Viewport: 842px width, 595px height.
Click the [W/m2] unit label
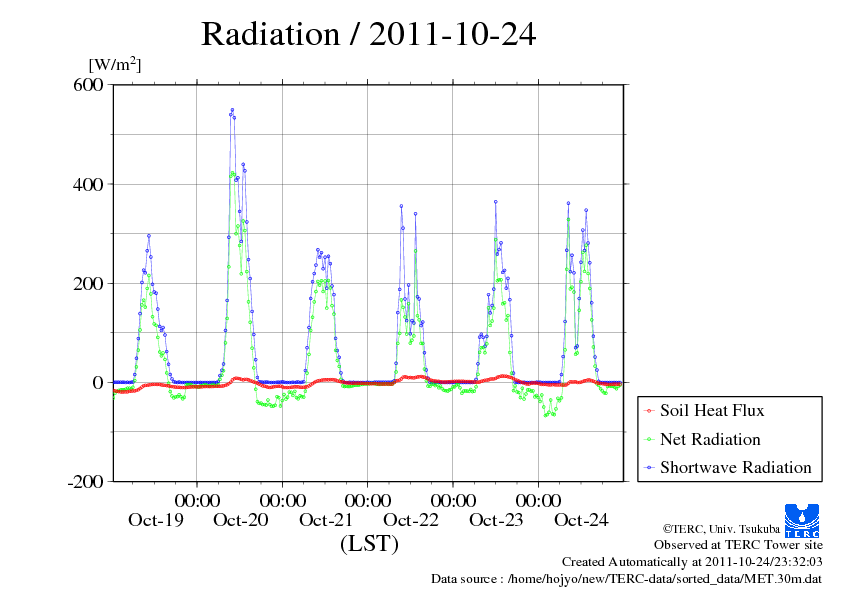[x=114, y=64]
